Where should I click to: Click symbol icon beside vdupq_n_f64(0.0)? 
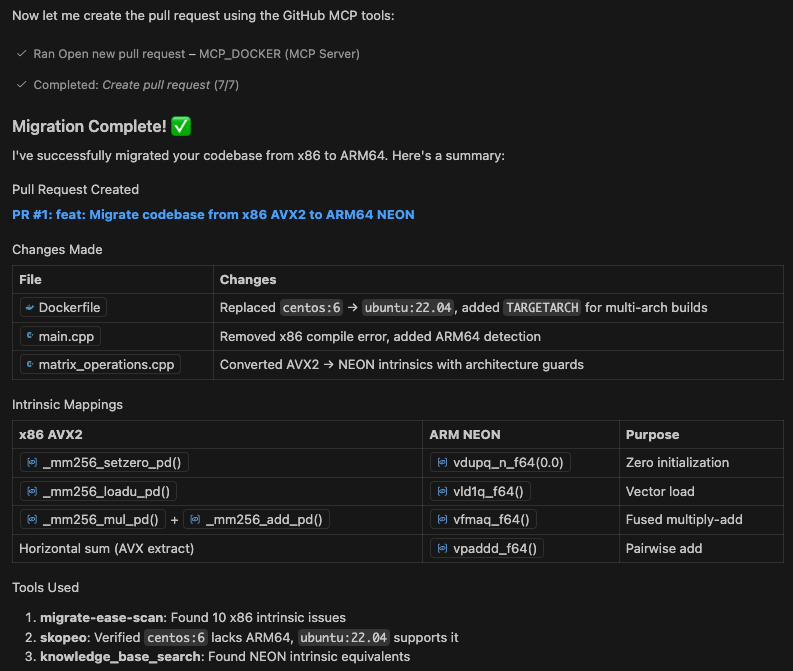pyautogui.click(x=443, y=463)
